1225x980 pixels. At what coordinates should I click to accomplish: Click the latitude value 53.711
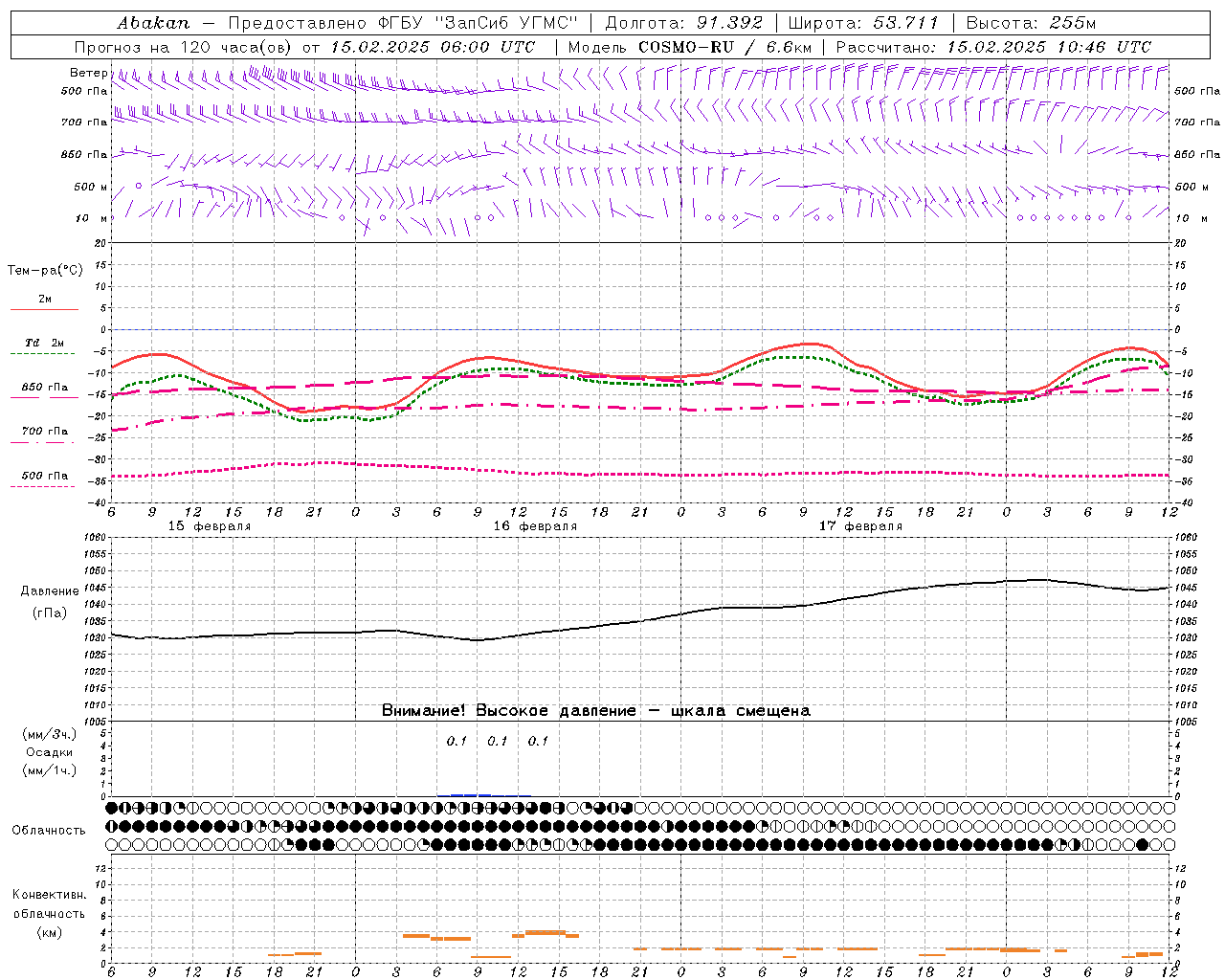coord(906,22)
